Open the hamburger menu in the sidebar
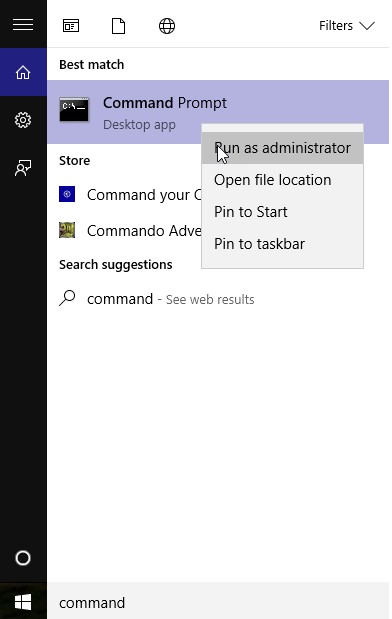 [x=23, y=24]
